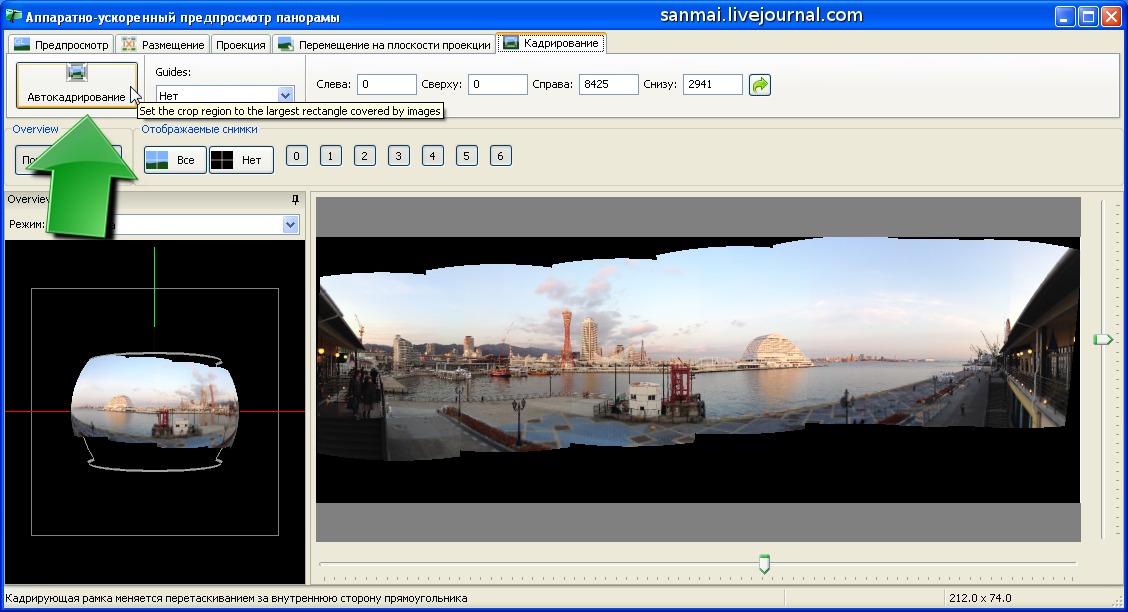
Task: Click the panorama preview image
Action: (x=697, y=350)
